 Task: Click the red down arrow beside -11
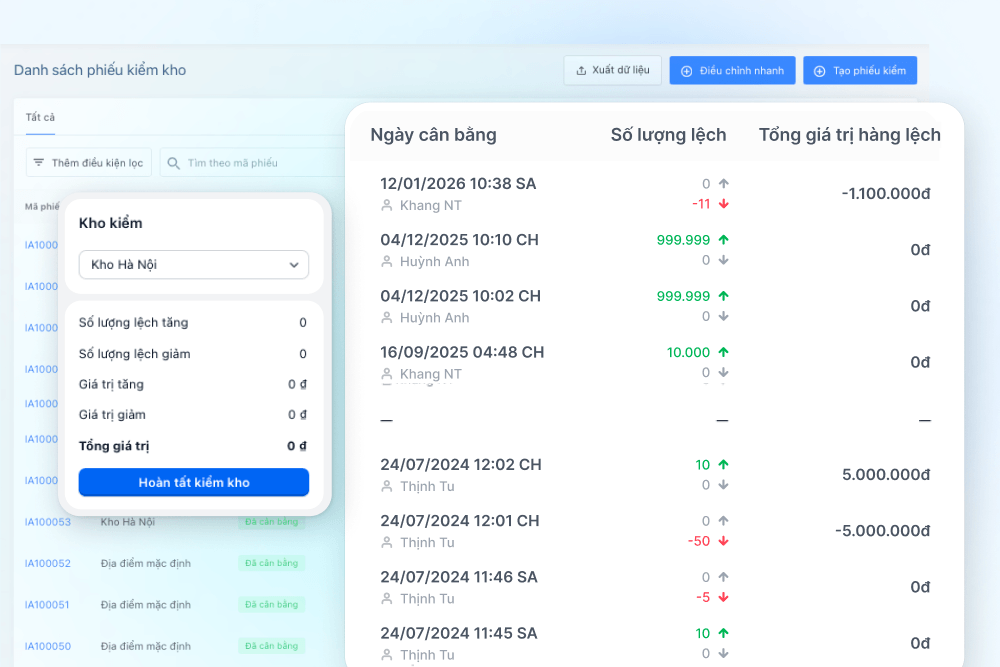723,204
